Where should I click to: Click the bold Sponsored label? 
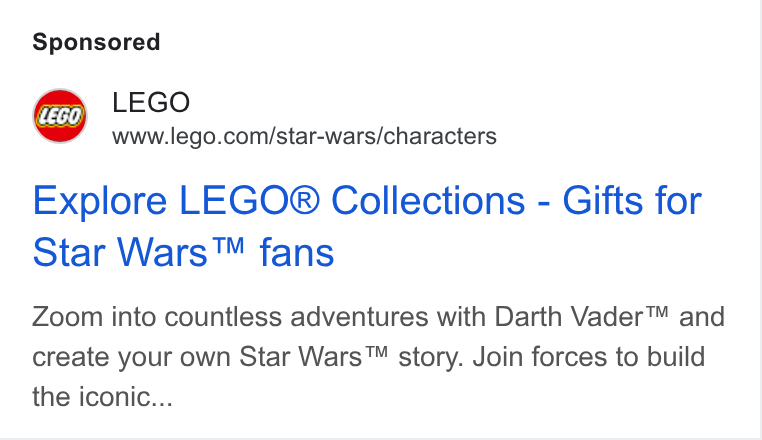(96, 42)
